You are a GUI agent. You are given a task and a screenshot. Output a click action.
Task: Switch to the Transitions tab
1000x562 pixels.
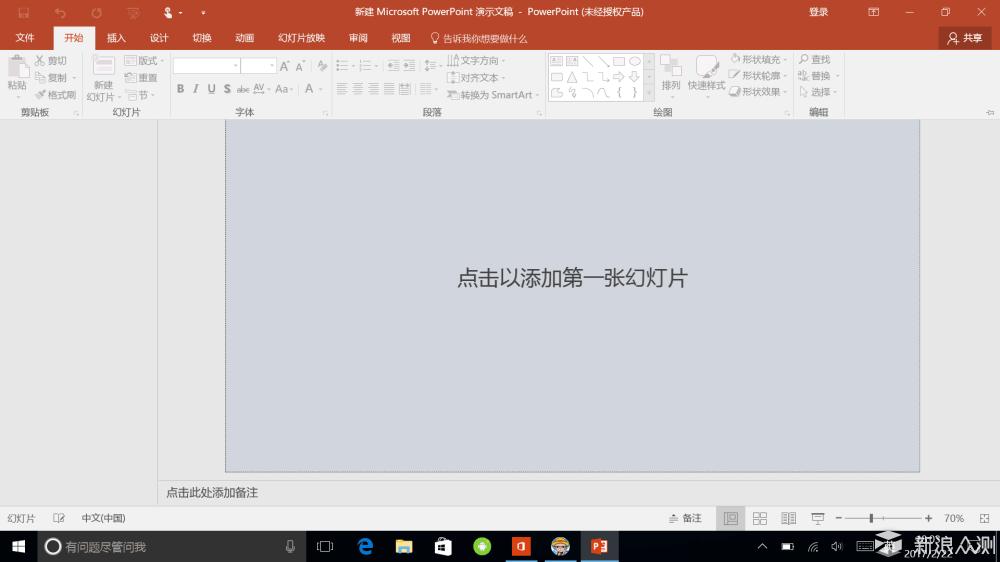[202, 38]
